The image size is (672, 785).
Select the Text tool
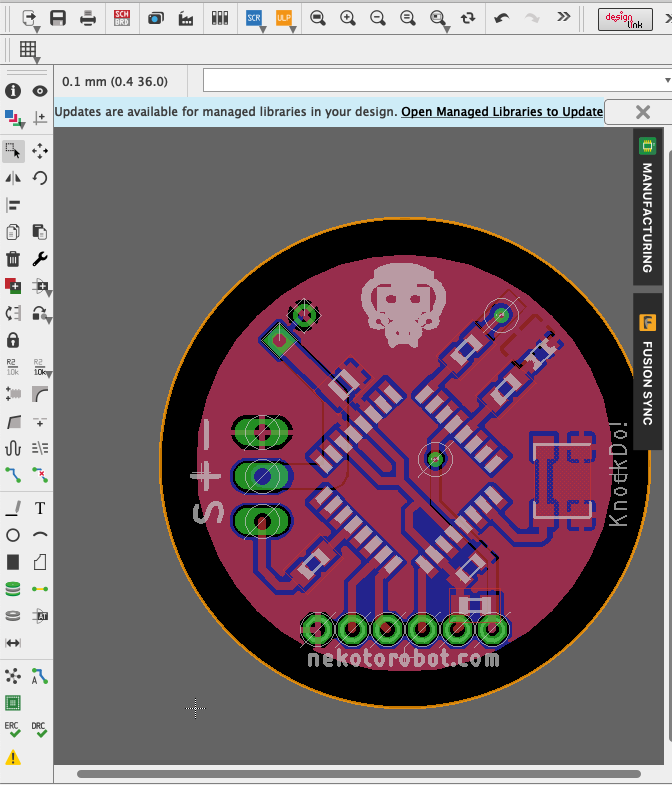tap(40, 508)
